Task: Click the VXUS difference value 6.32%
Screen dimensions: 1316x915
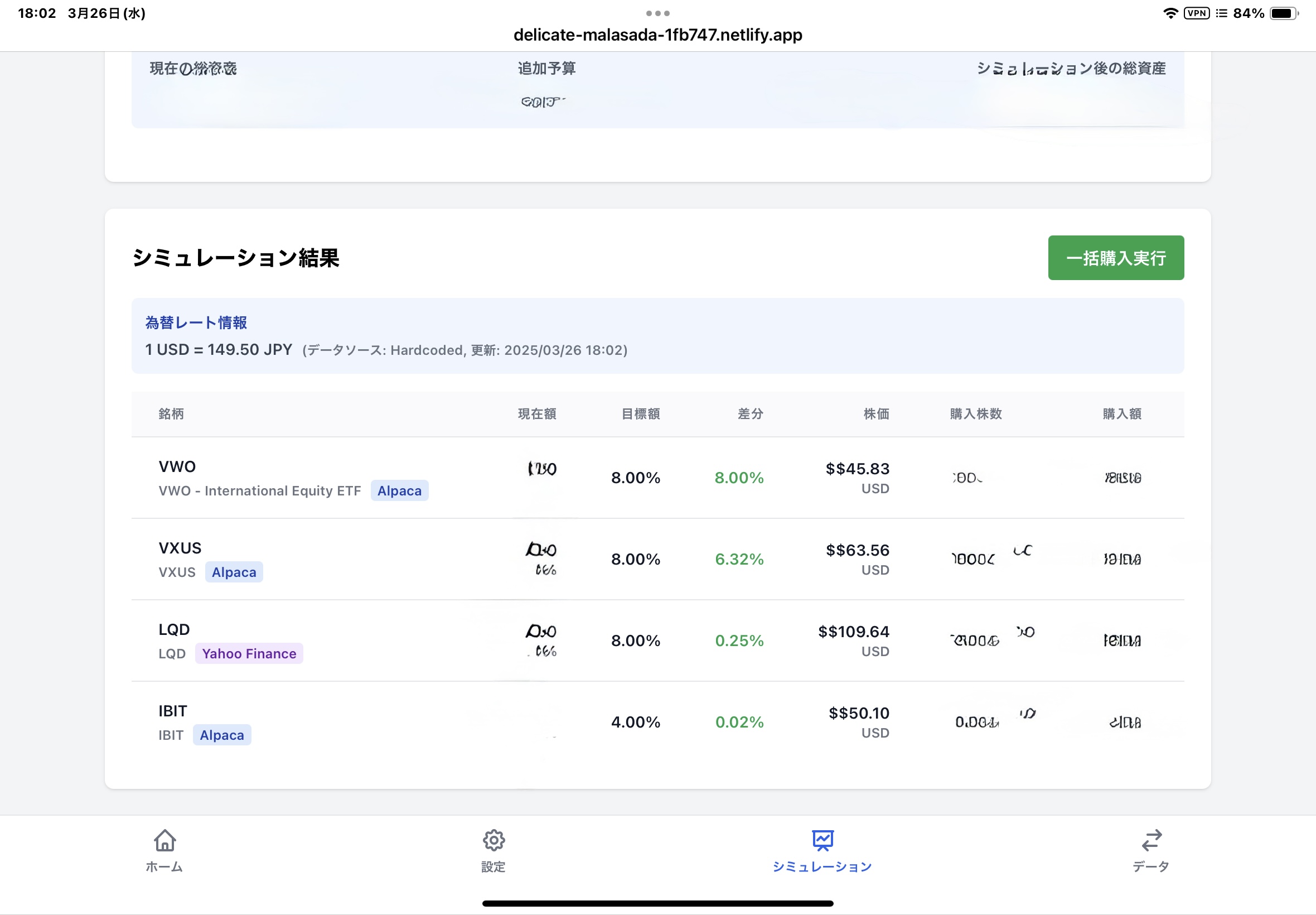Action: pos(739,559)
